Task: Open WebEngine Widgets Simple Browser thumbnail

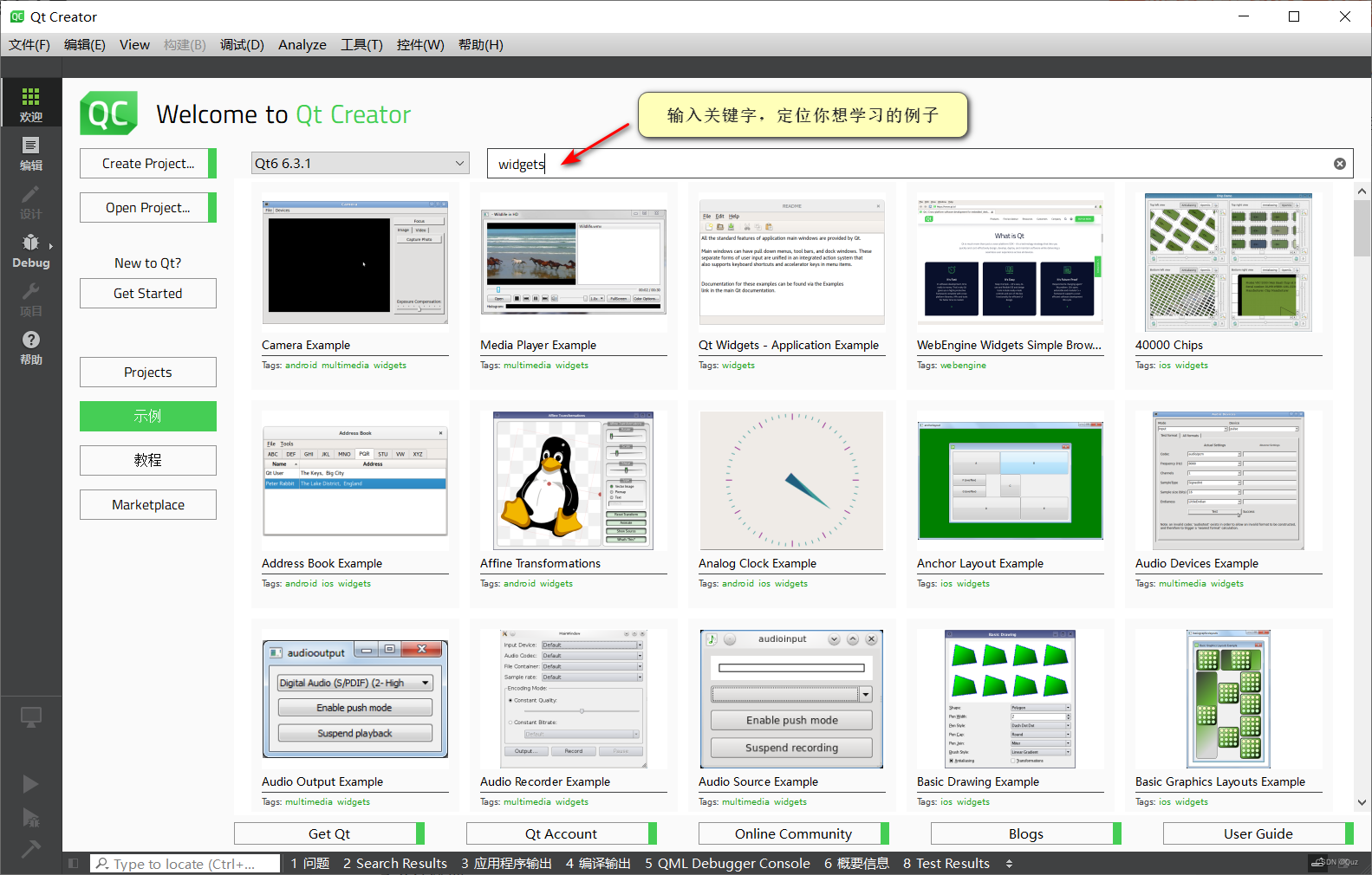Action: pyautogui.click(x=1011, y=262)
